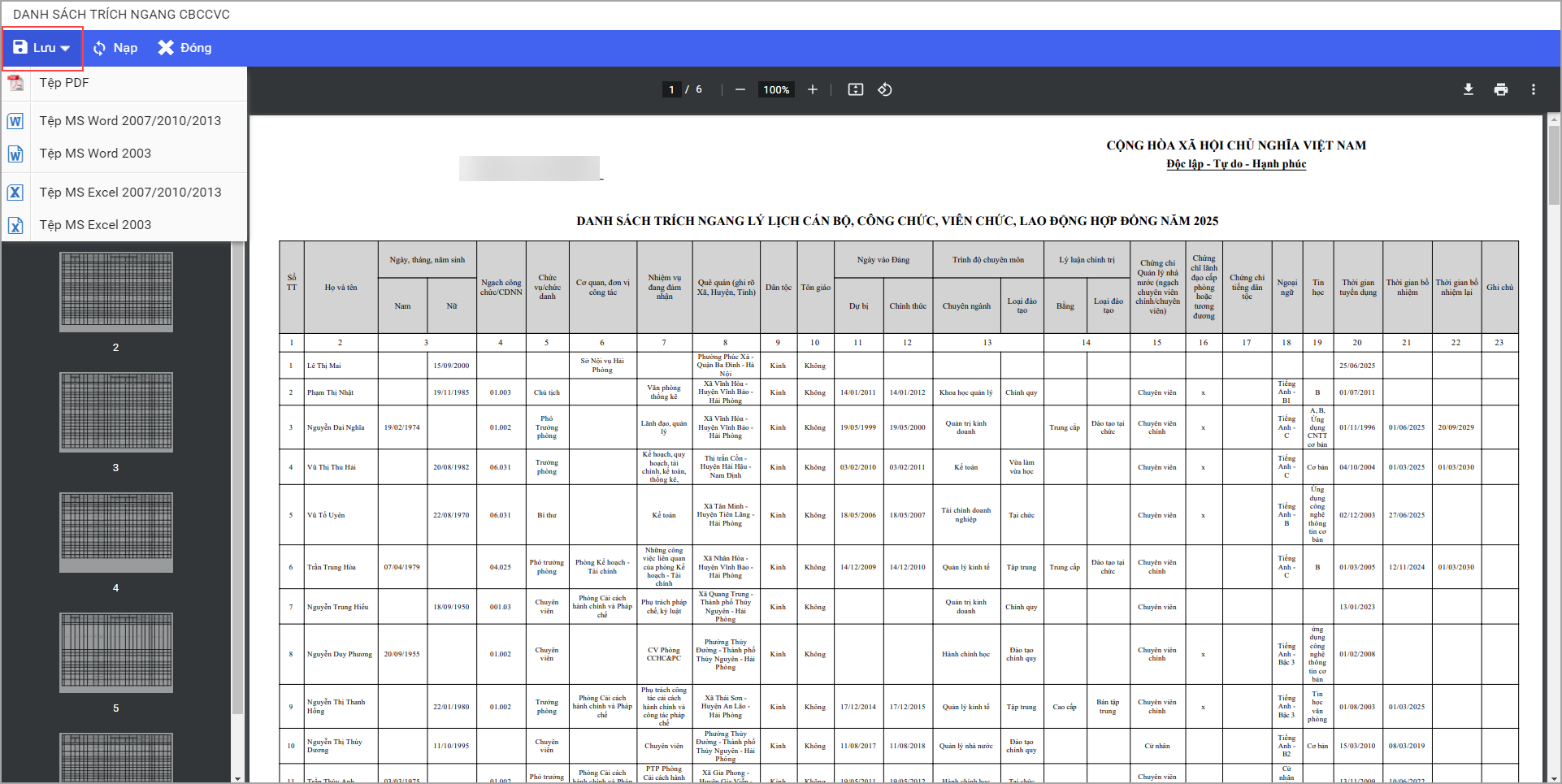
Task: Rotate the document counterclockwise
Action: point(885,89)
